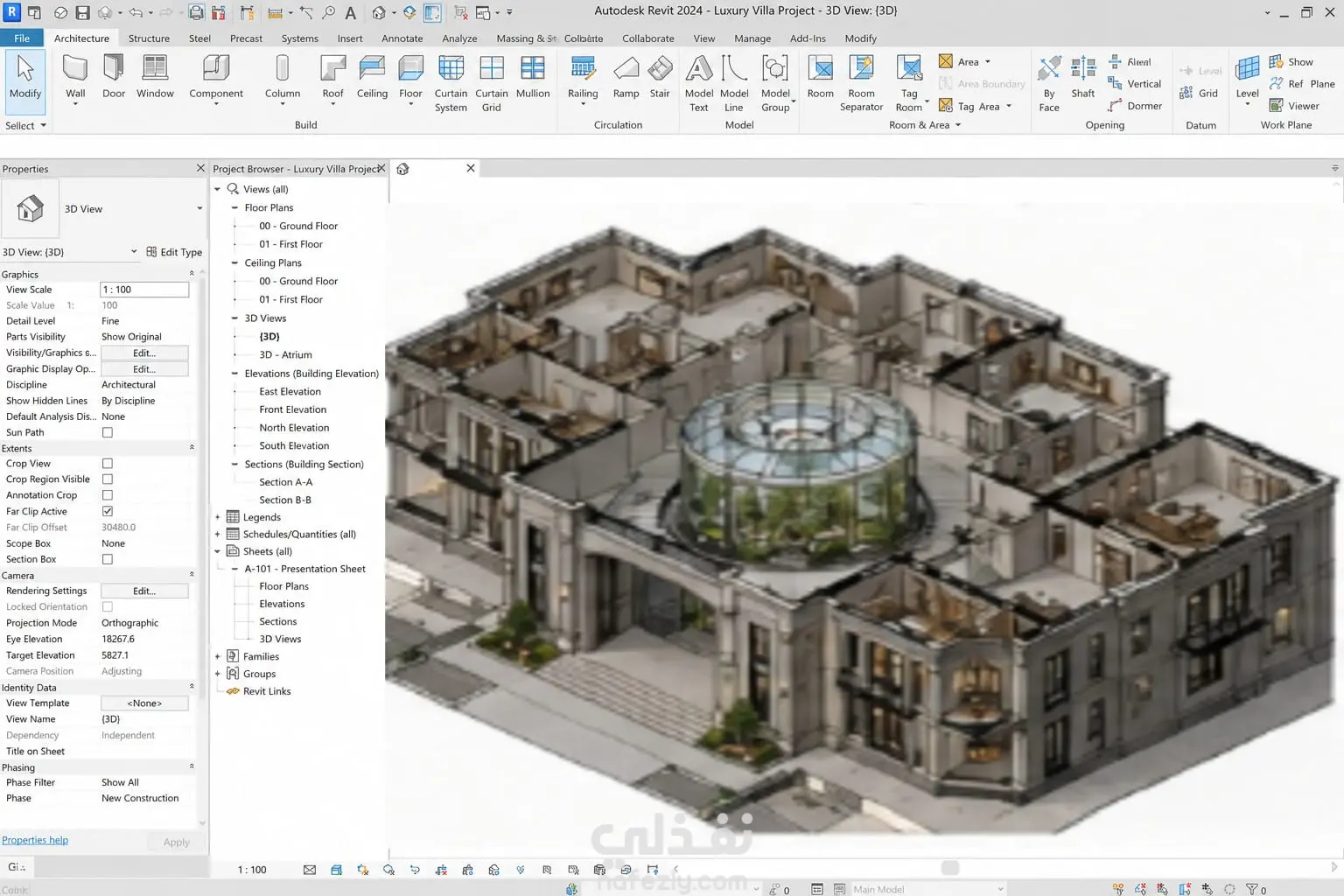Screen dimensions: 1344x896
Task: Click Edit for Visibility/Graphics overrides
Action: tap(144, 353)
